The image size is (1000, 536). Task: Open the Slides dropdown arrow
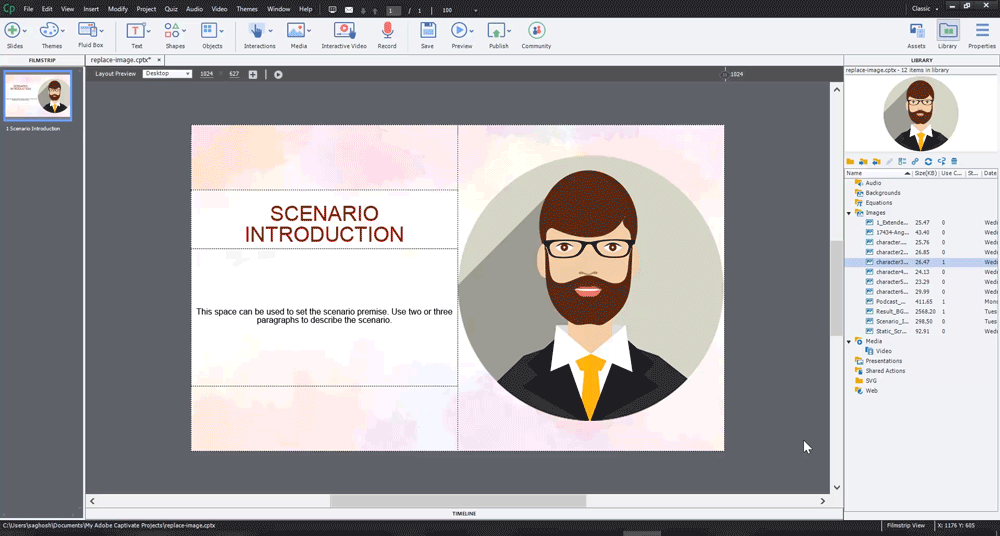point(25,31)
